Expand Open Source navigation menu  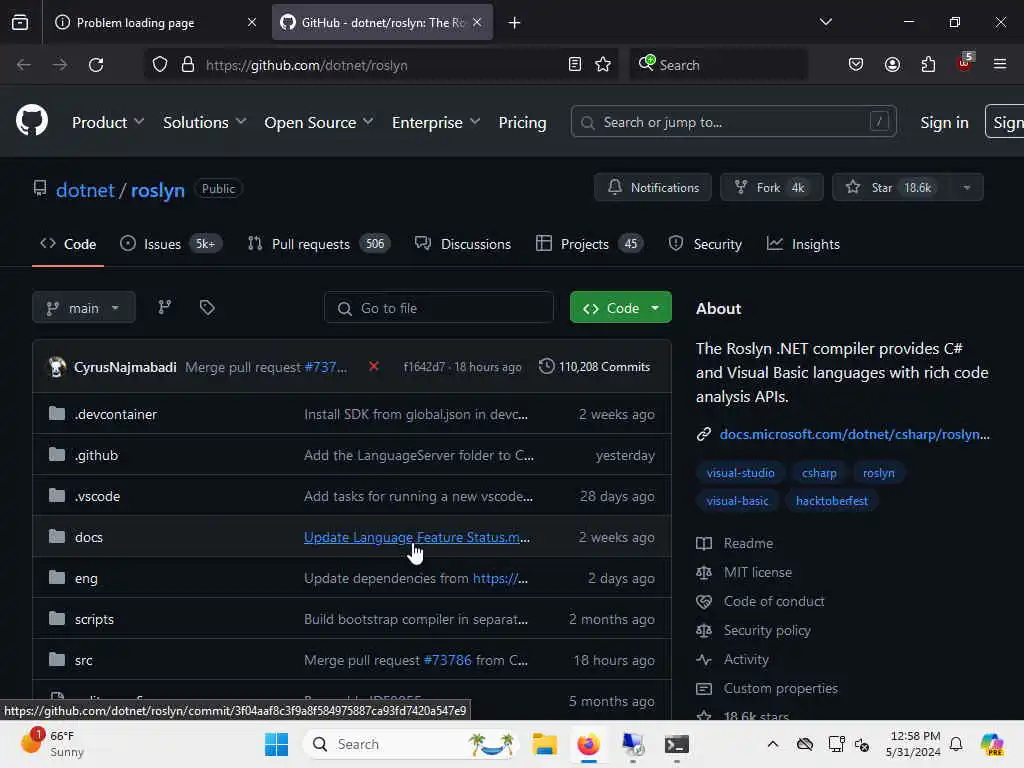pyautogui.click(x=319, y=122)
